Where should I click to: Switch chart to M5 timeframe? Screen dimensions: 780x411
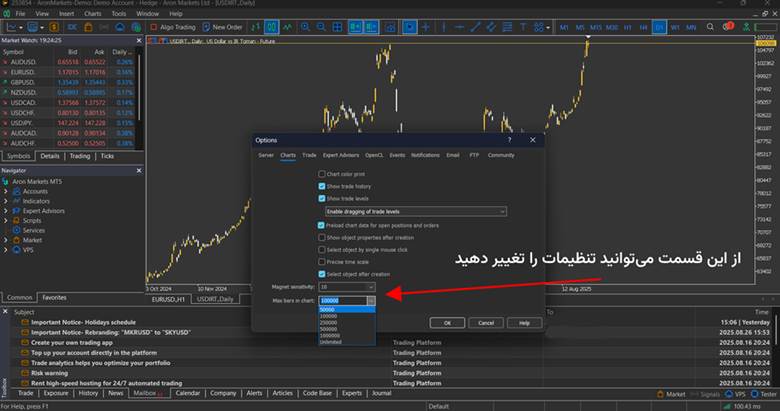[580, 27]
